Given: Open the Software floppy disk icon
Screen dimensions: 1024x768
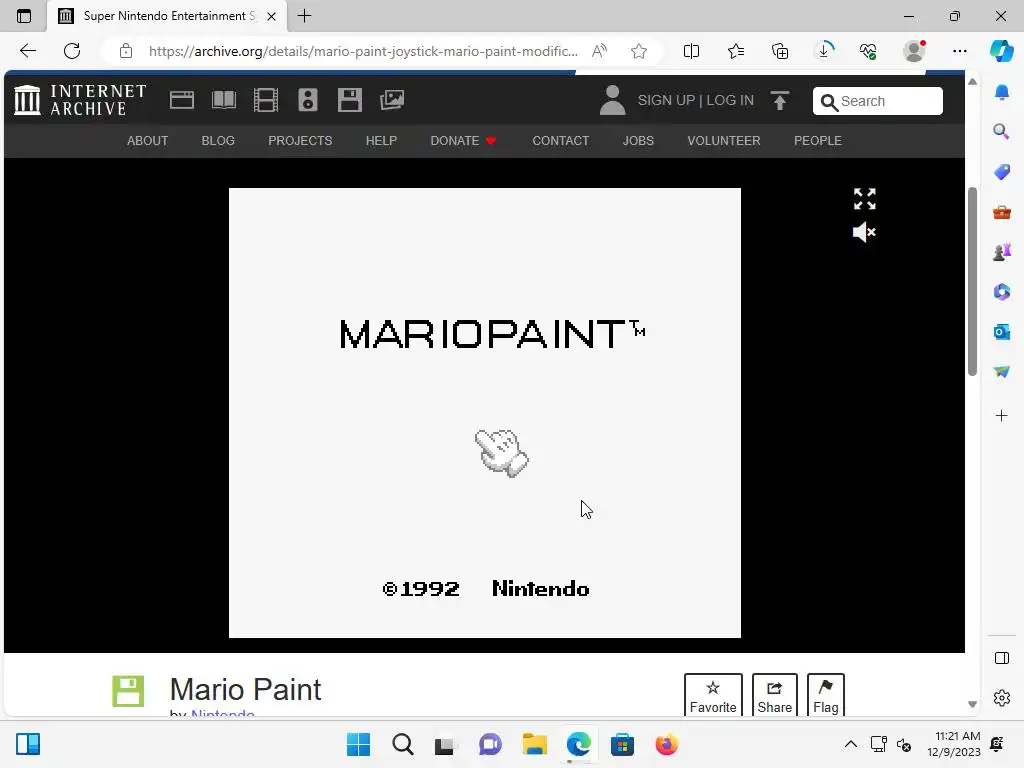Looking at the screenshot, I should point(350,100).
